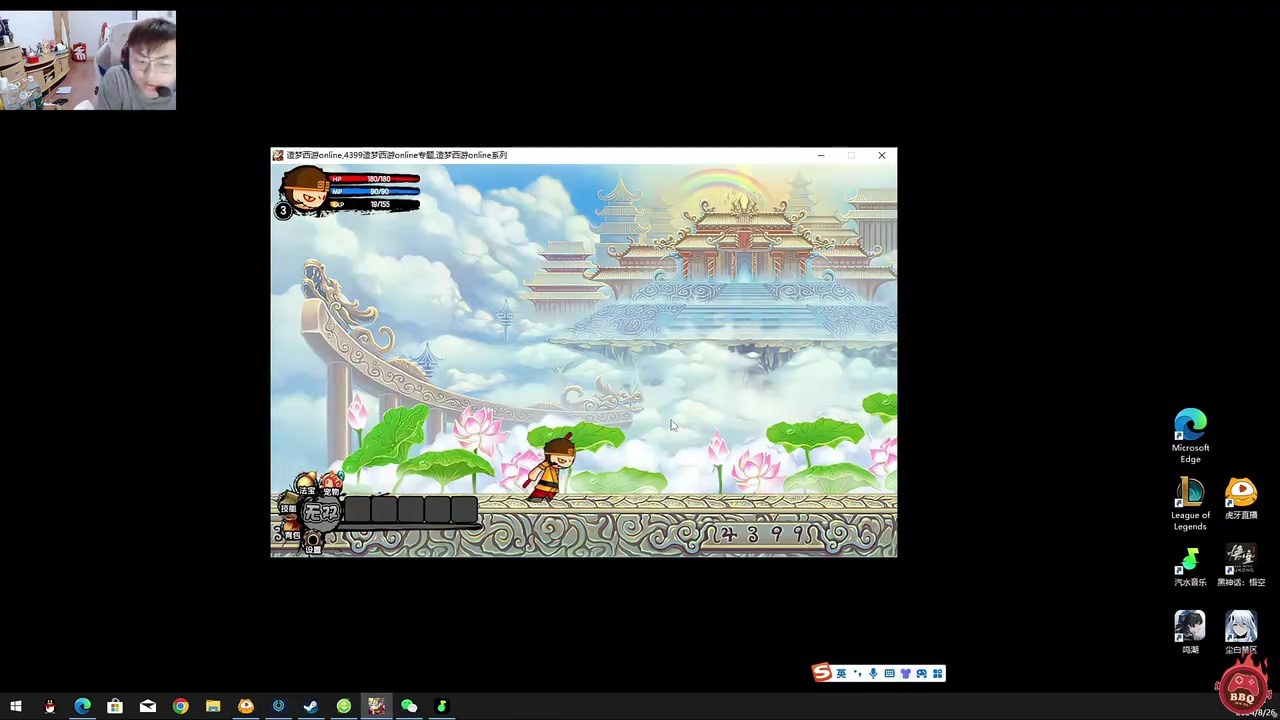Toggle Sogou input language 英 mode
The width and height of the screenshot is (1280, 720).
tap(841, 673)
